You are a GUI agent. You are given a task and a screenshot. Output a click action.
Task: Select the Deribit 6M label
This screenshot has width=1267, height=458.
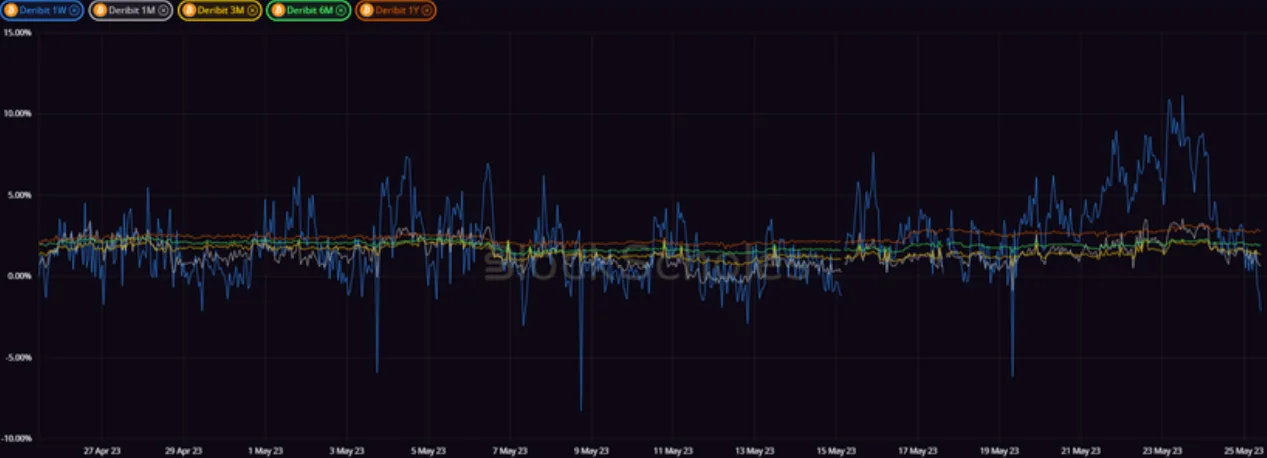click(310, 11)
